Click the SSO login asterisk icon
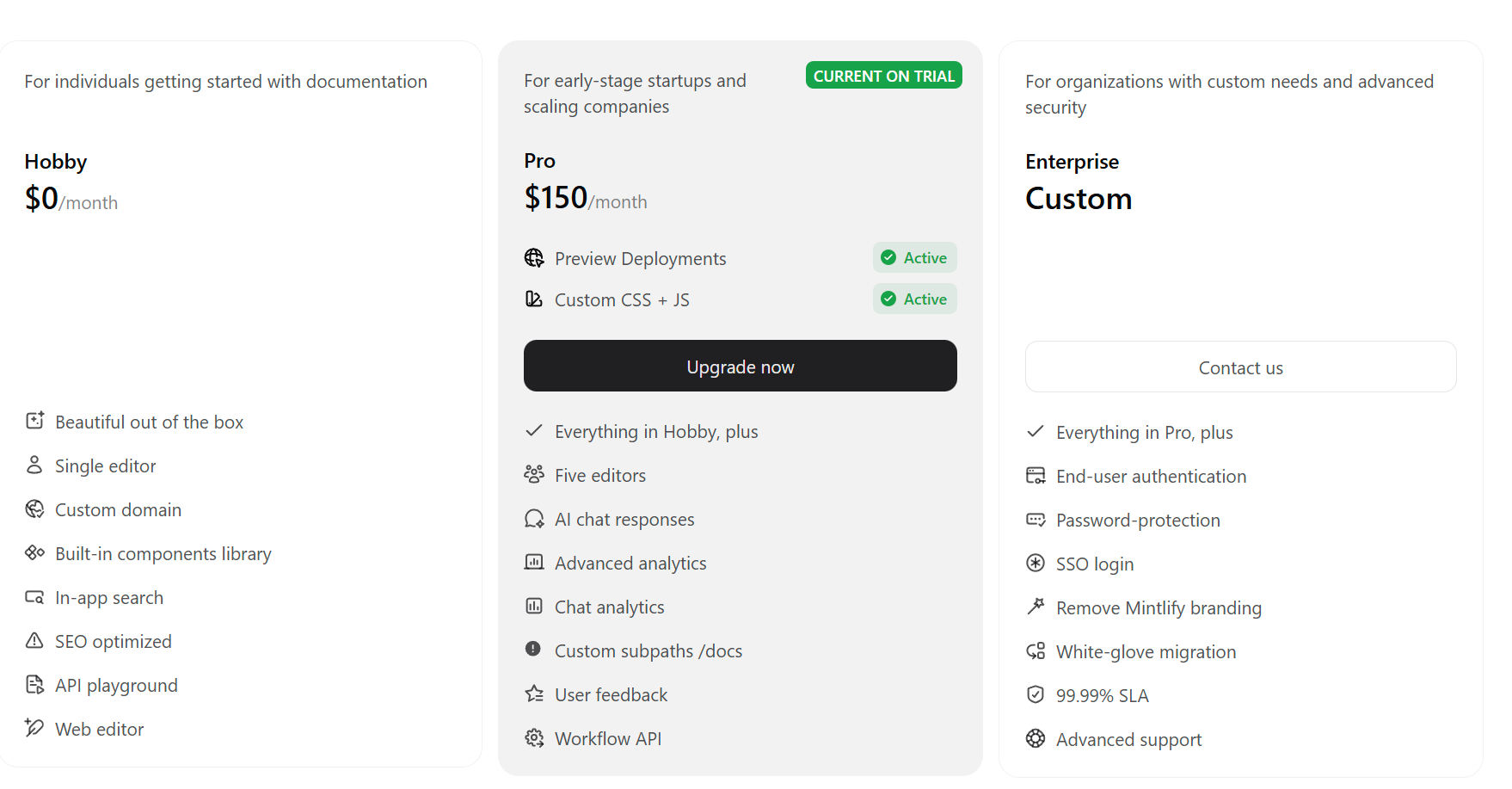The height and width of the screenshot is (789, 1512). [1036, 564]
